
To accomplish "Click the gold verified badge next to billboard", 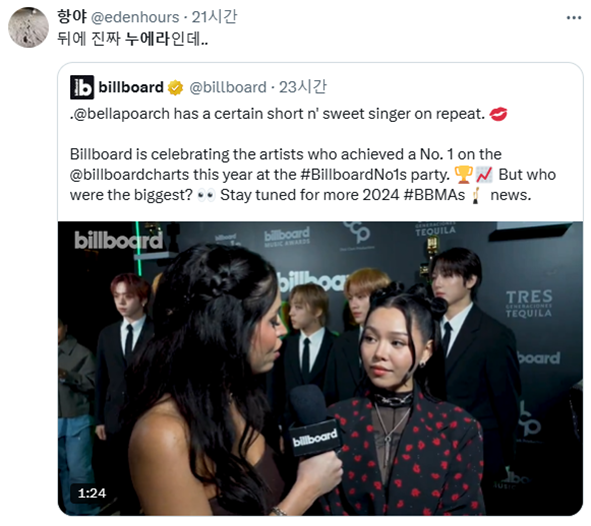I will click(x=175, y=88).
